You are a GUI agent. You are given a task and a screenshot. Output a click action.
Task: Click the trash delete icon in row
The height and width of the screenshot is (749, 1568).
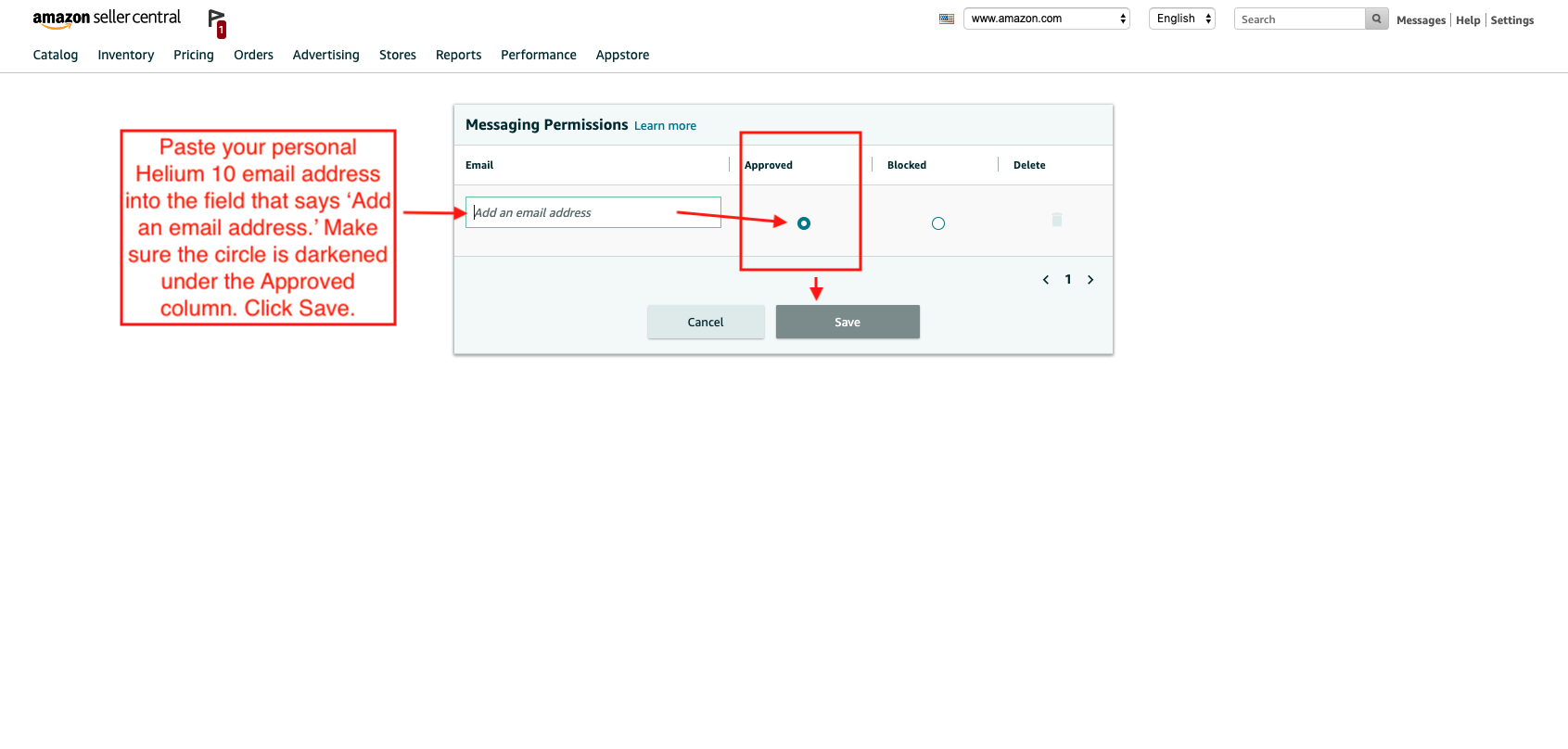1056,221
